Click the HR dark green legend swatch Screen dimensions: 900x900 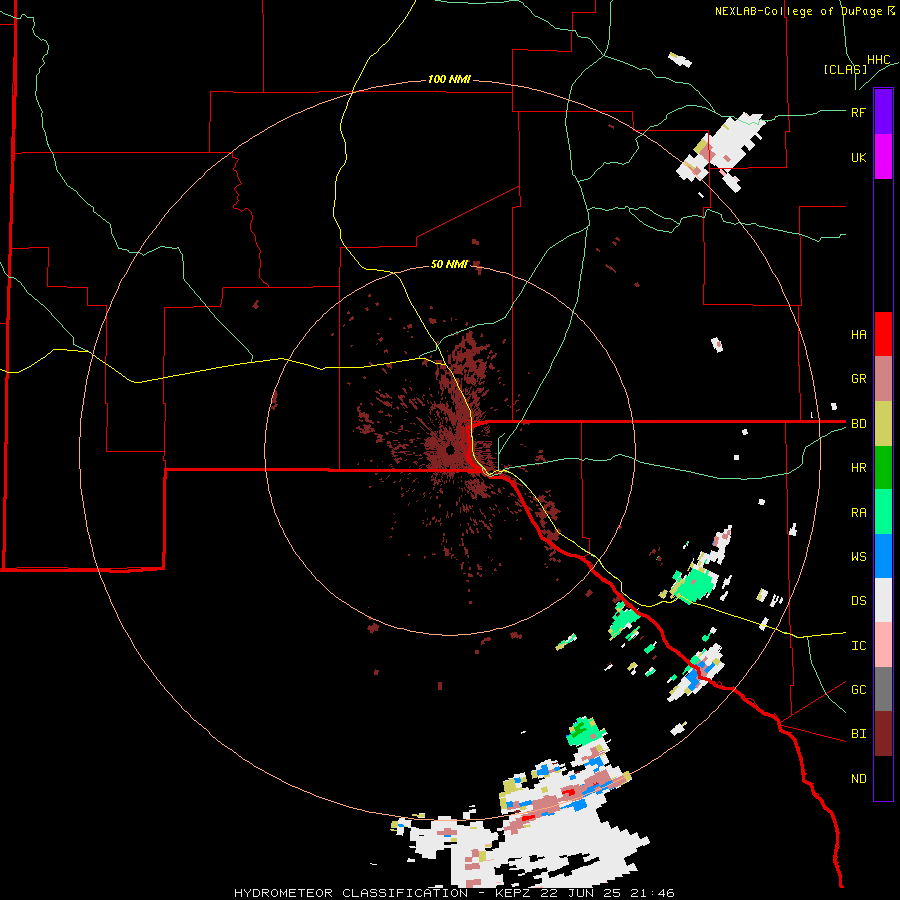pyautogui.click(x=883, y=468)
